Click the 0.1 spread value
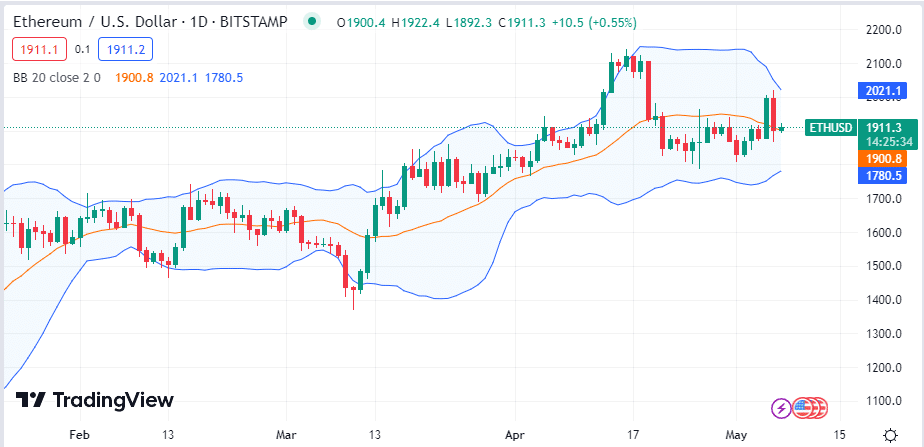Screen dimensions: 924x447 [x=82, y=49]
